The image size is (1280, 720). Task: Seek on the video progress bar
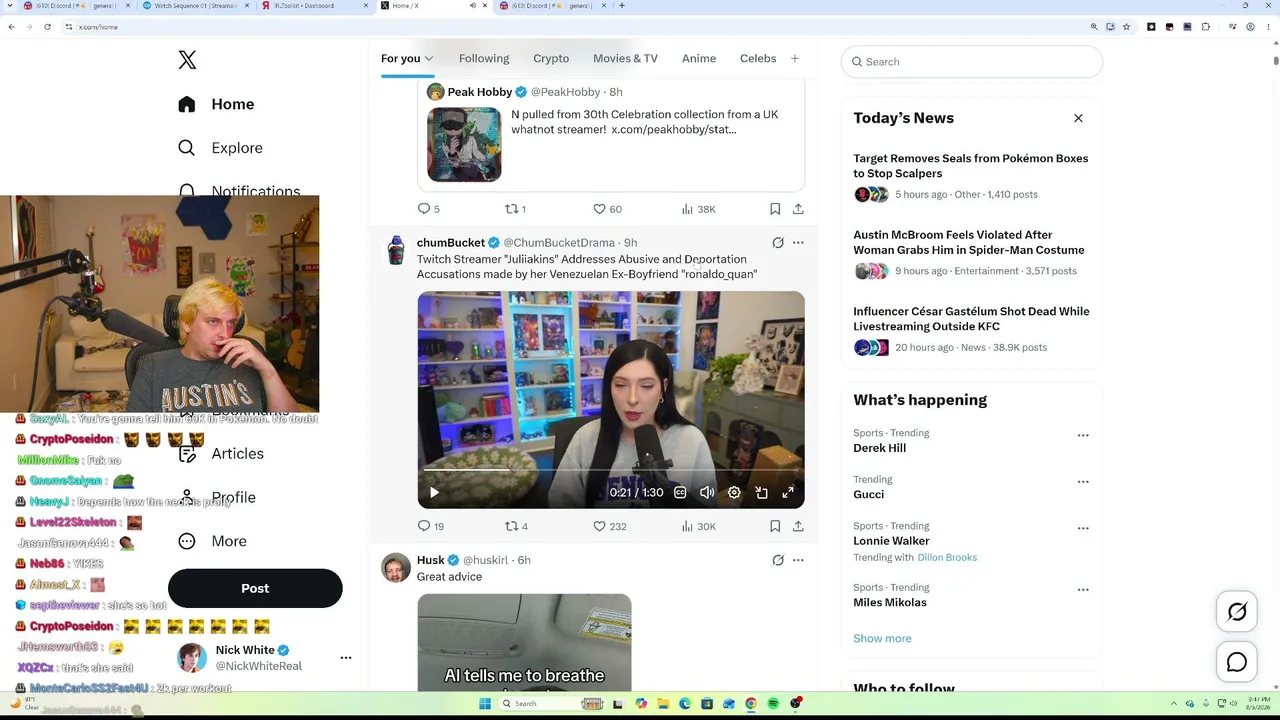coord(611,469)
